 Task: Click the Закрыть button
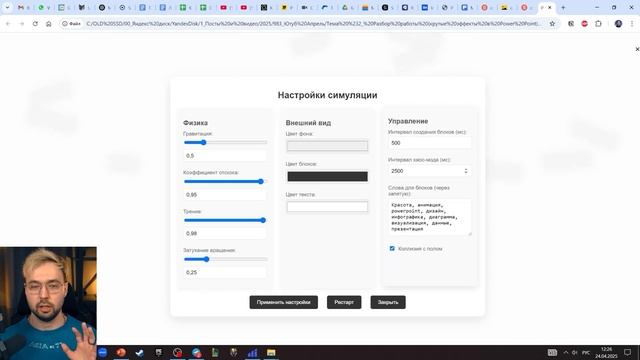388,302
